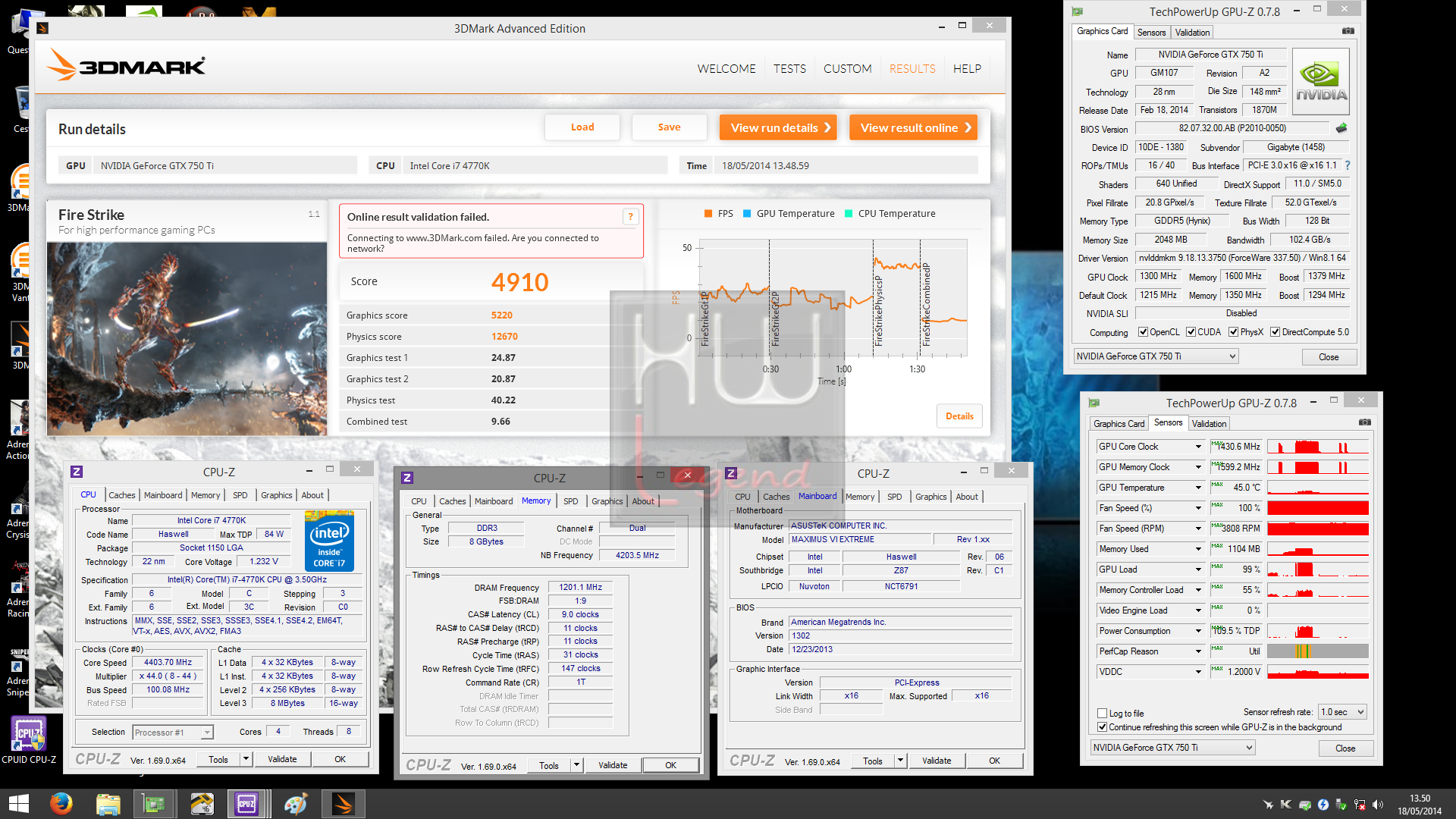Open the Processor #1 selection dropdown

(173, 733)
